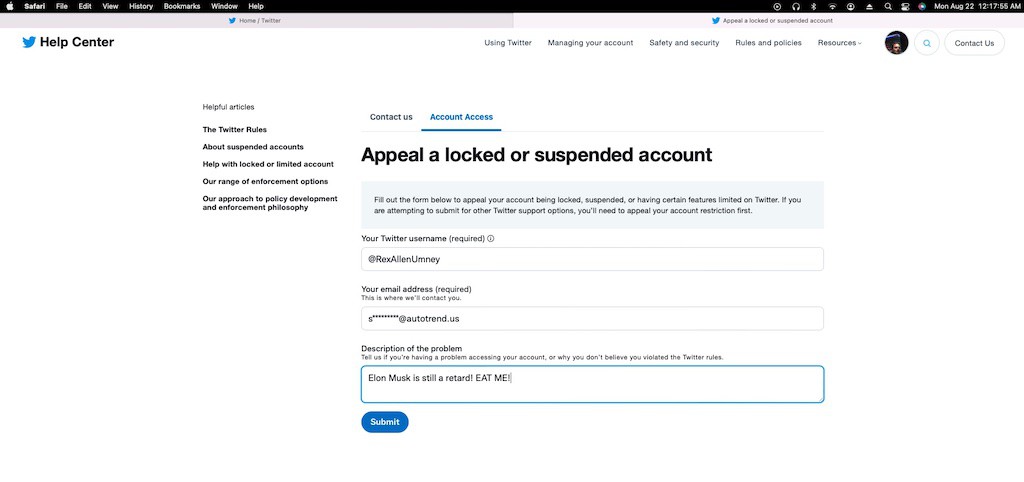The image size is (1024, 482).
Task: Click the Wi-Fi status icon
Action: tap(832, 6)
